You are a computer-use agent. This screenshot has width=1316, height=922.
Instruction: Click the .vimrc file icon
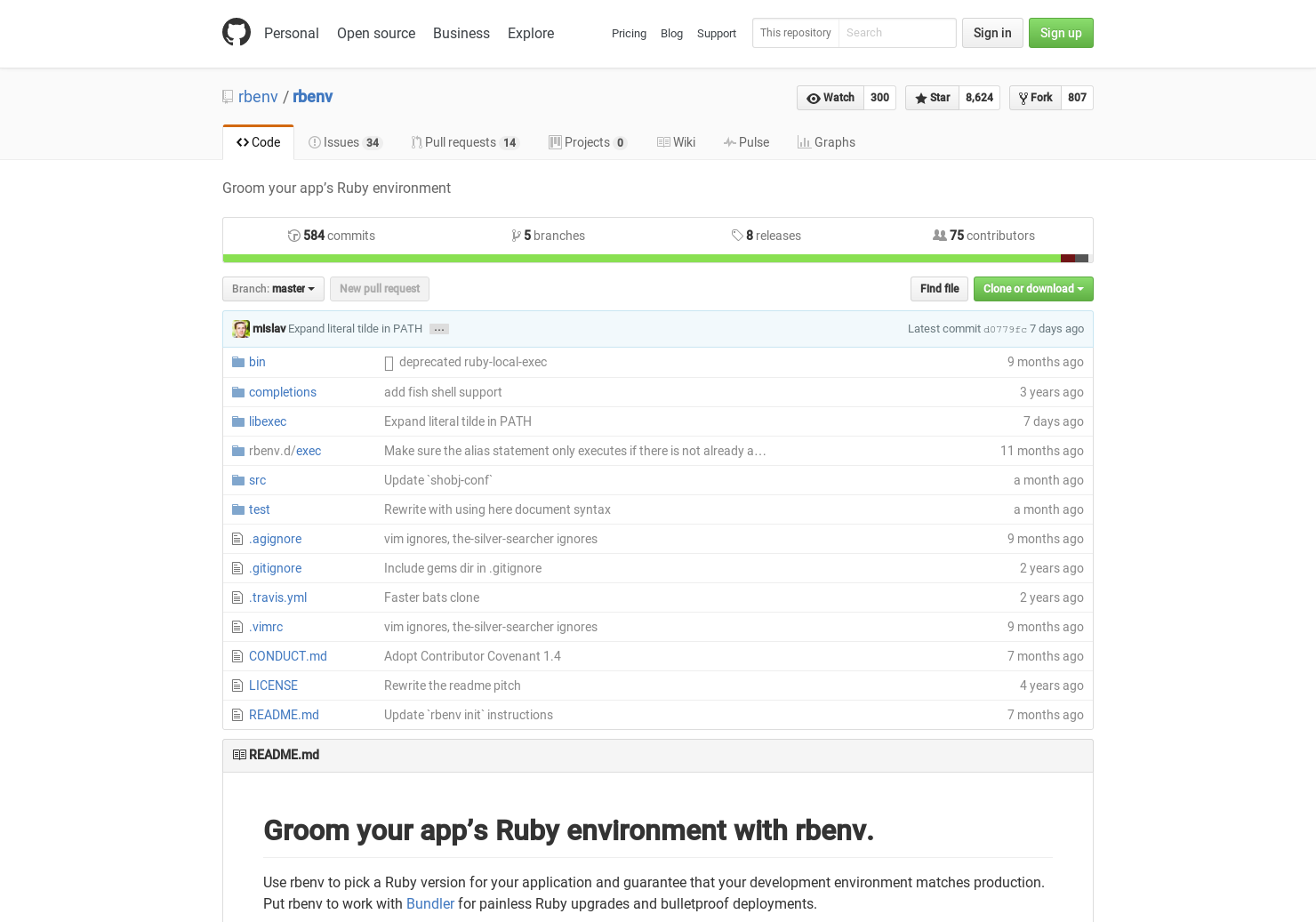(x=237, y=627)
